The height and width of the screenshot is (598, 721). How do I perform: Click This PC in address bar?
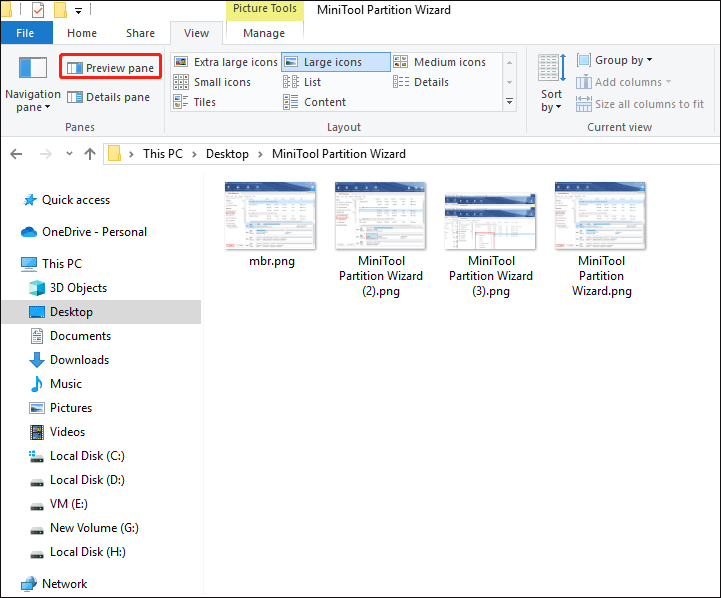[163, 154]
